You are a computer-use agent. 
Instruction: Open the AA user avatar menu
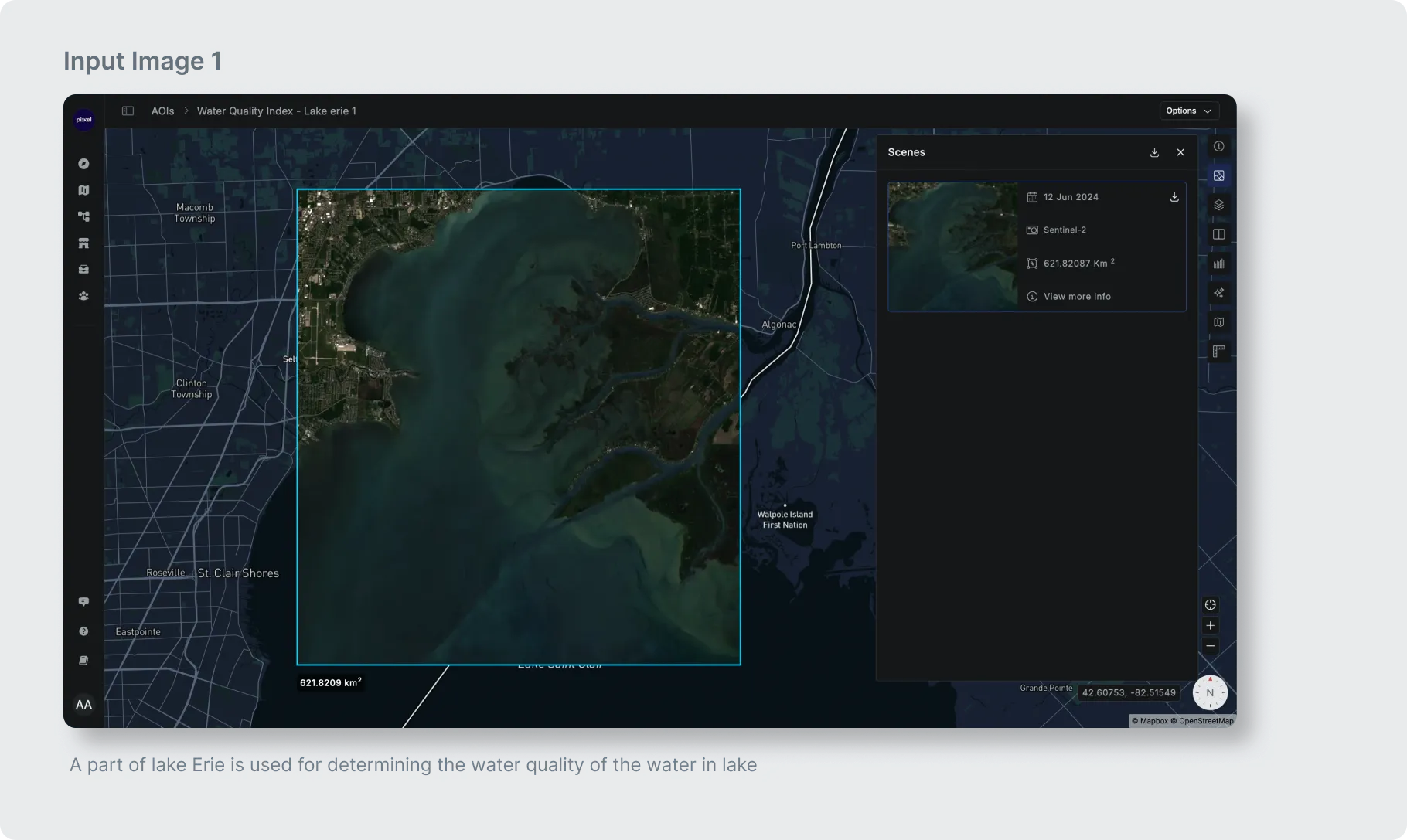coord(83,704)
